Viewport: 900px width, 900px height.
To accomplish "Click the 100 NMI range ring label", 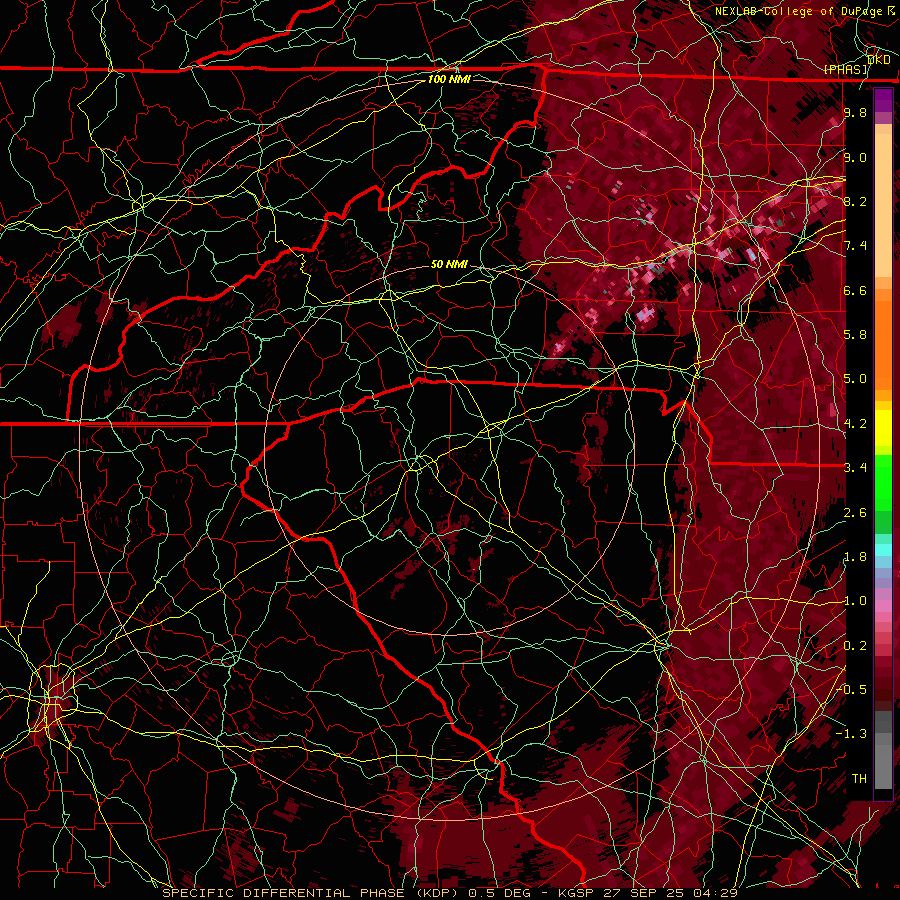I will click(x=449, y=79).
